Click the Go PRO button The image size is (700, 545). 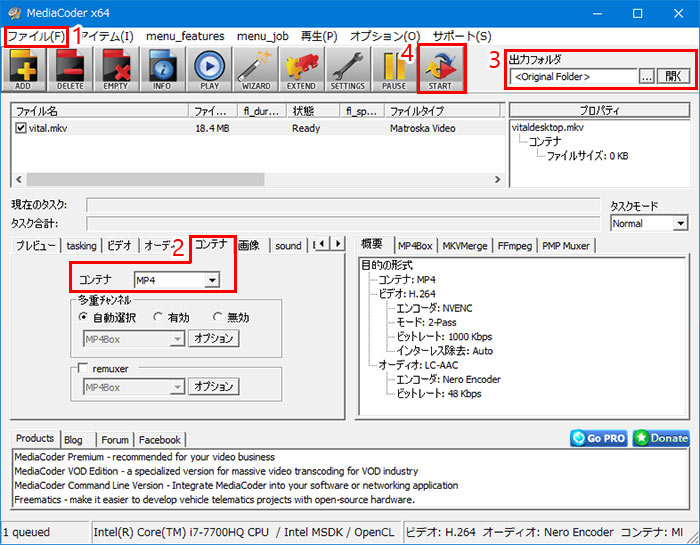599,438
